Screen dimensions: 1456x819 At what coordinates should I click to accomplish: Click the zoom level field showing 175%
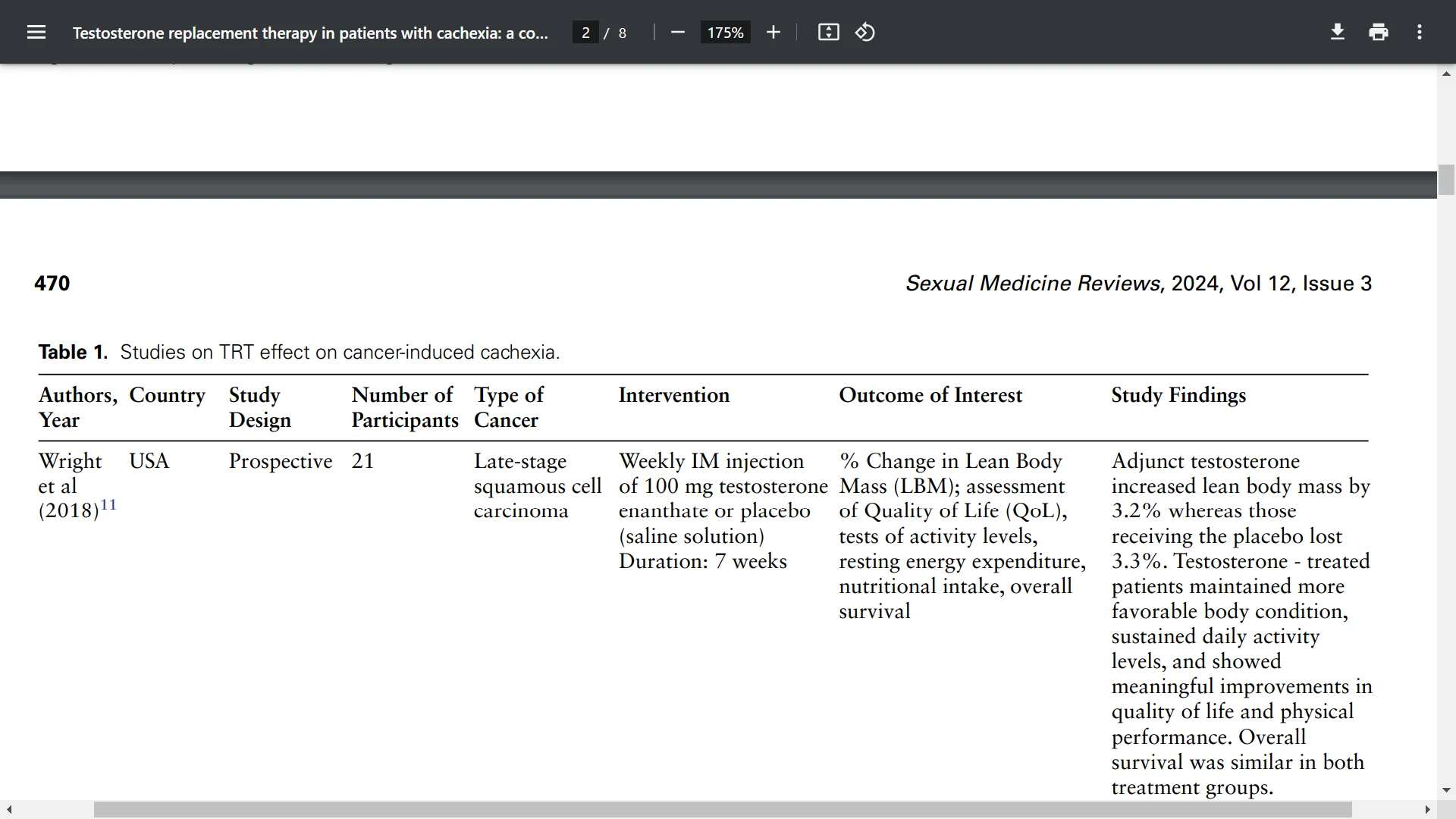pos(725,33)
